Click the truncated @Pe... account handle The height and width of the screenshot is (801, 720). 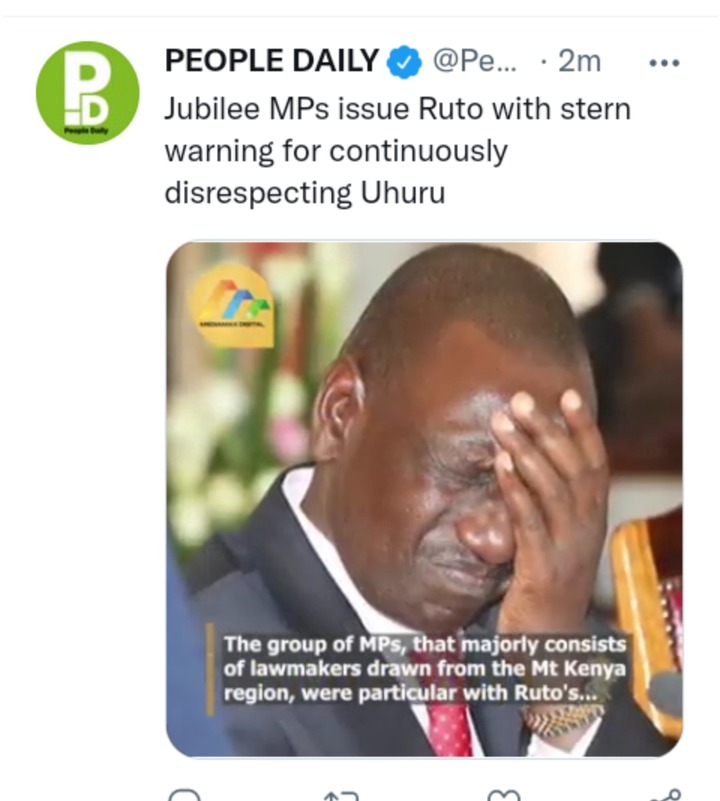pos(475,61)
